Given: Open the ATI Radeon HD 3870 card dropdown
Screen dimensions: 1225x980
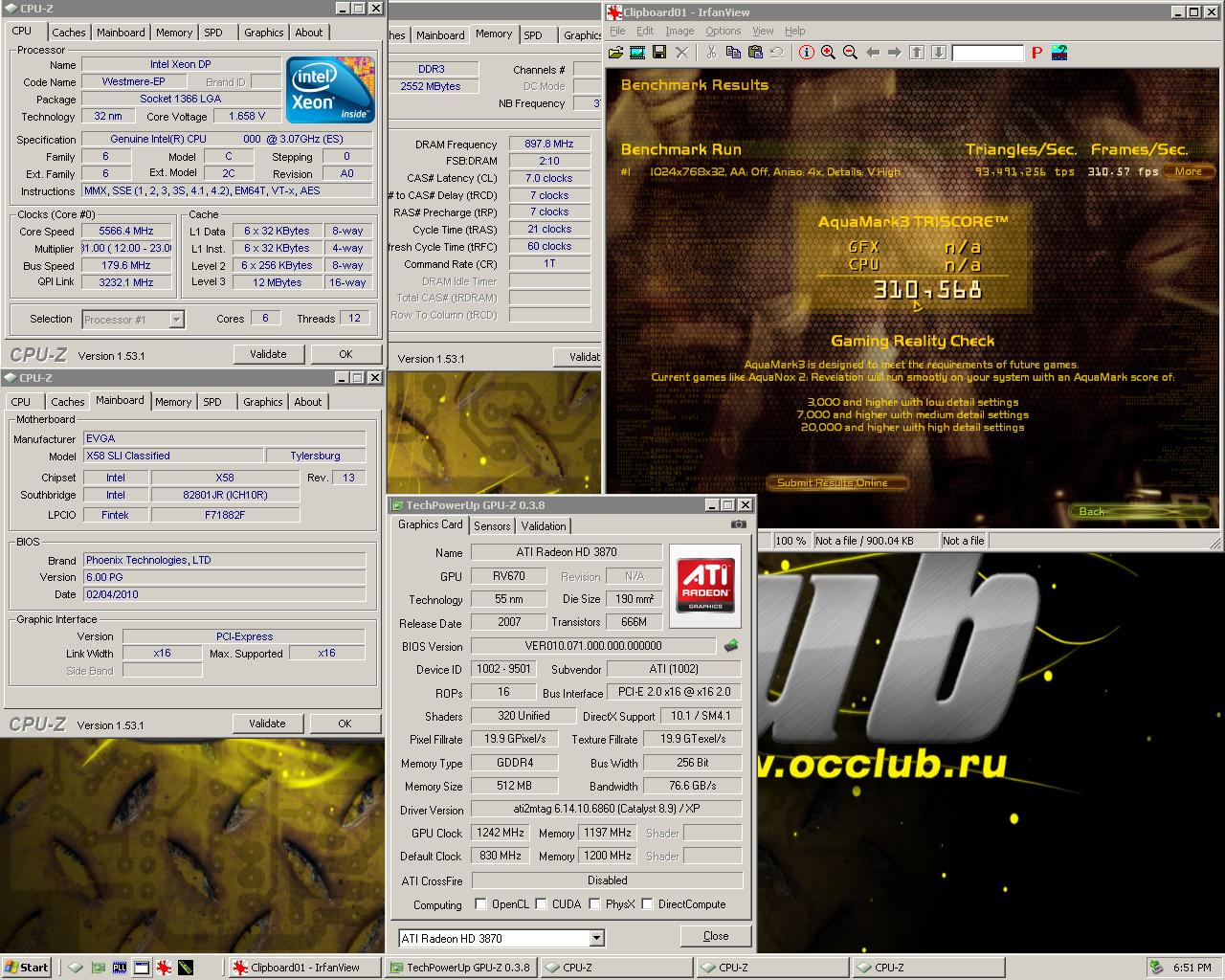Looking at the screenshot, I should coord(597,938).
